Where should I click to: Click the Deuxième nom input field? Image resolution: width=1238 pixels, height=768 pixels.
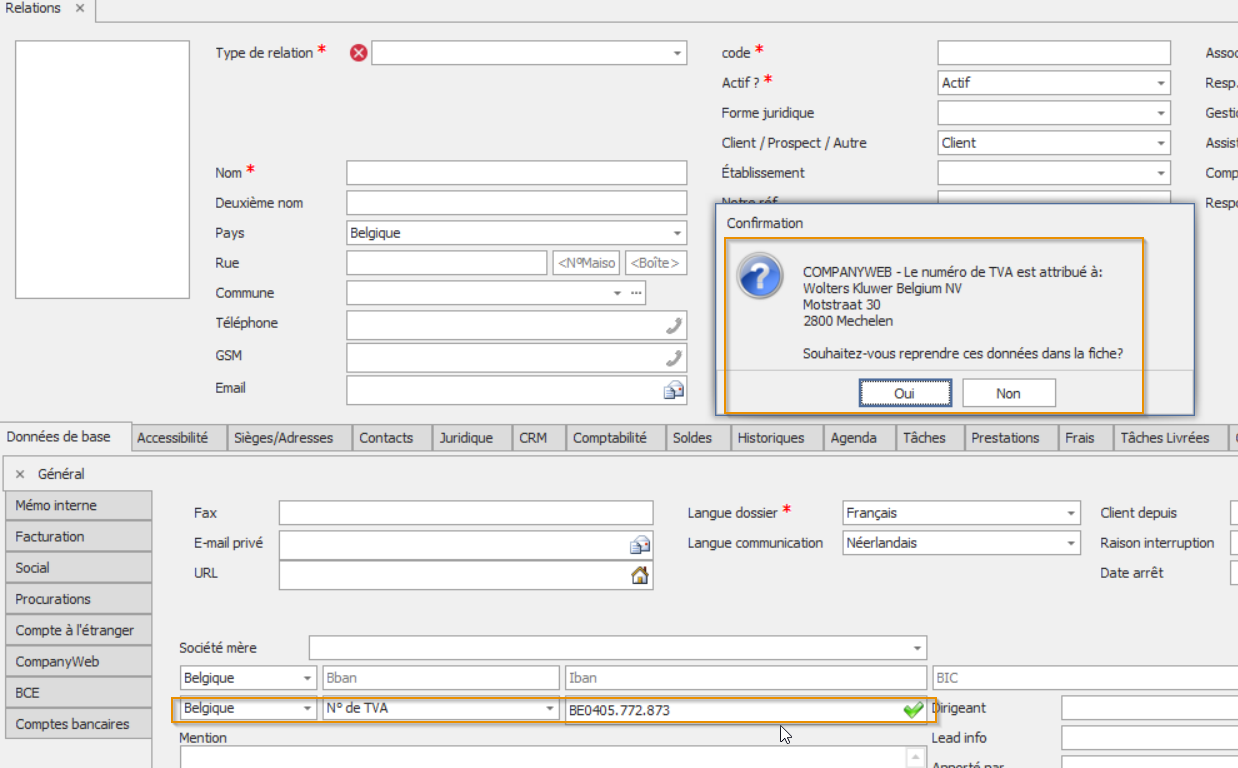517,203
